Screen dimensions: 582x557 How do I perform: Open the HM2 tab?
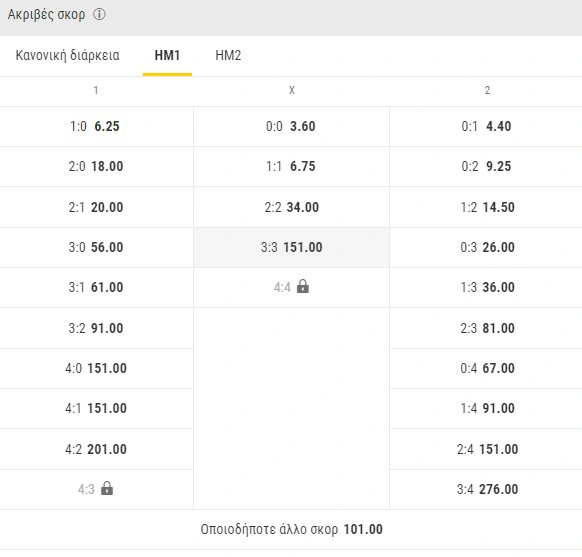pyautogui.click(x=228, y=55)
